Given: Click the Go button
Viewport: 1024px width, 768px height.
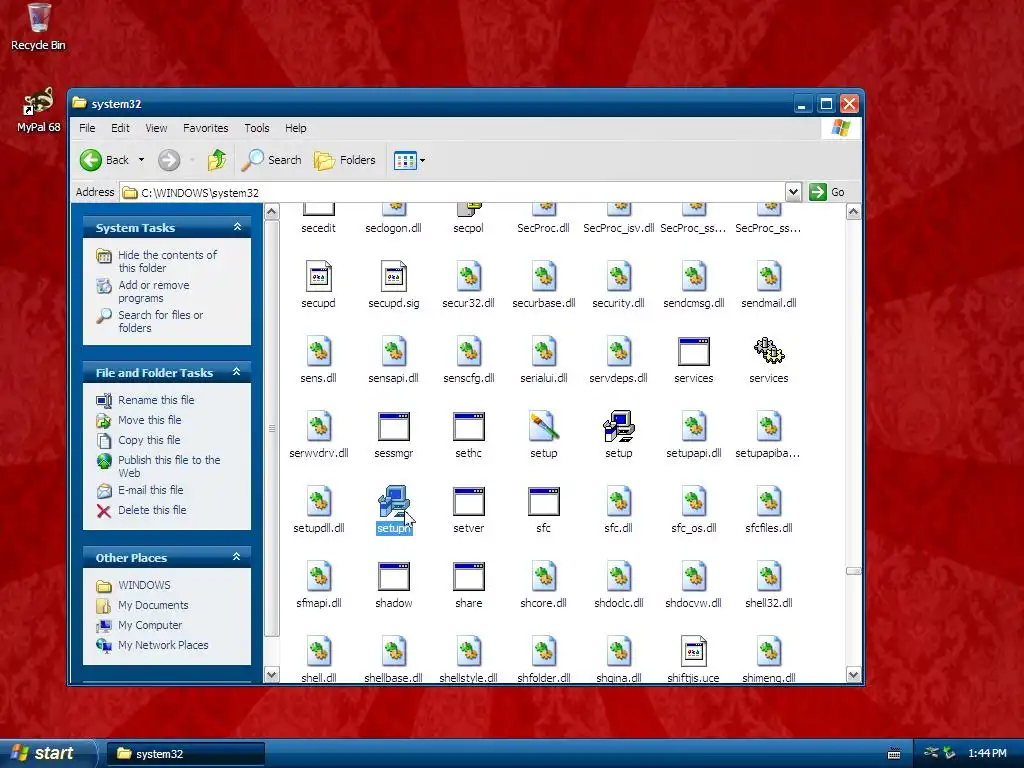Looking at the screenshot, I should click(x=827, y=192).
